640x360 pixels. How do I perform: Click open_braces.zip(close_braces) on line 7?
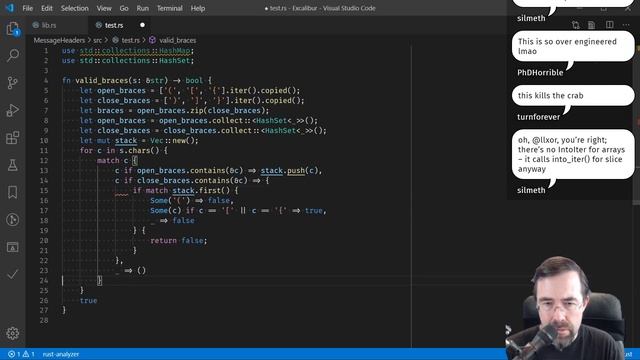pos(201,111)
